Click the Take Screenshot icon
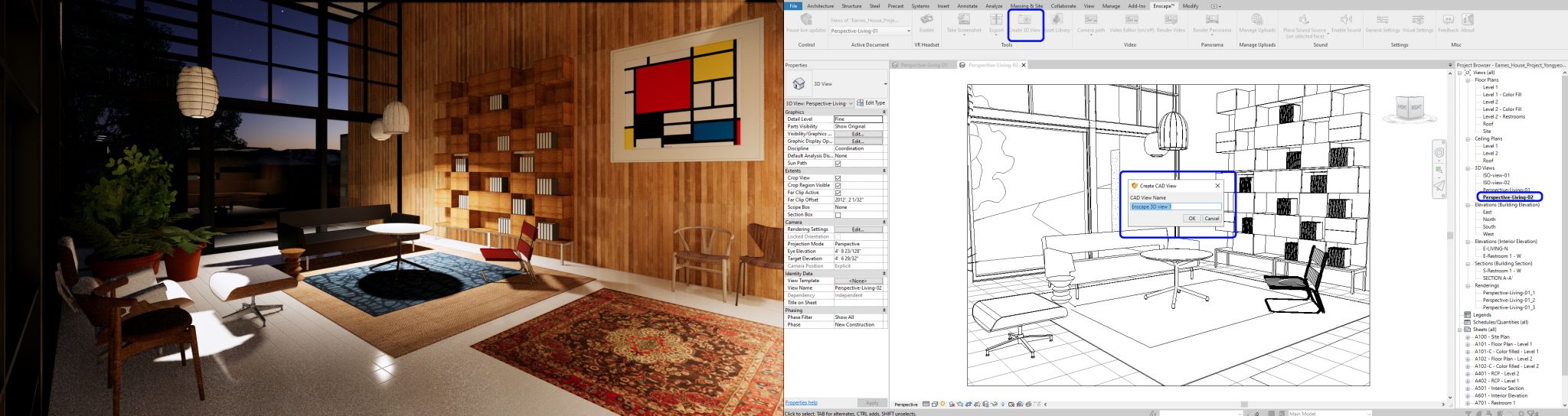 tap(963, 19)
